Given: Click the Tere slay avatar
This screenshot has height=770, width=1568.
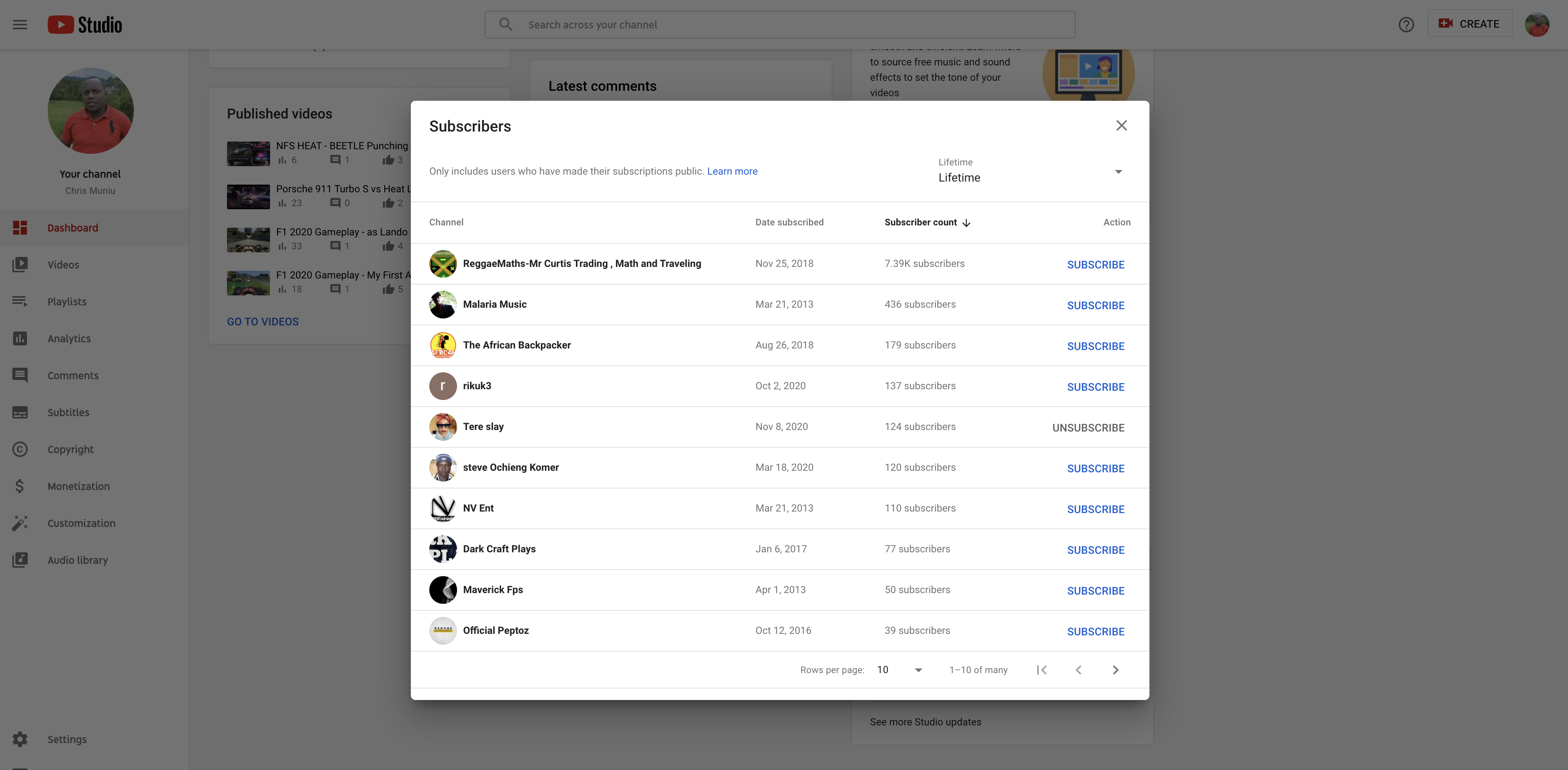Looking at the screenshot, I should click(x=442, y=427).
